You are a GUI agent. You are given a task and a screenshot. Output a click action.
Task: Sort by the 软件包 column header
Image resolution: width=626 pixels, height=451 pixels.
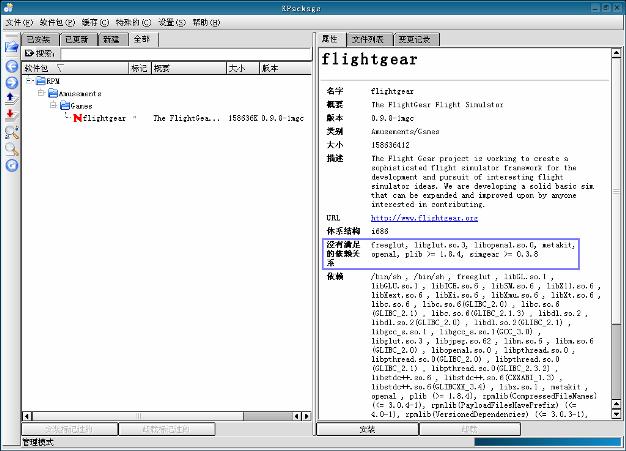pyautogui.click(x=75, y=68)
